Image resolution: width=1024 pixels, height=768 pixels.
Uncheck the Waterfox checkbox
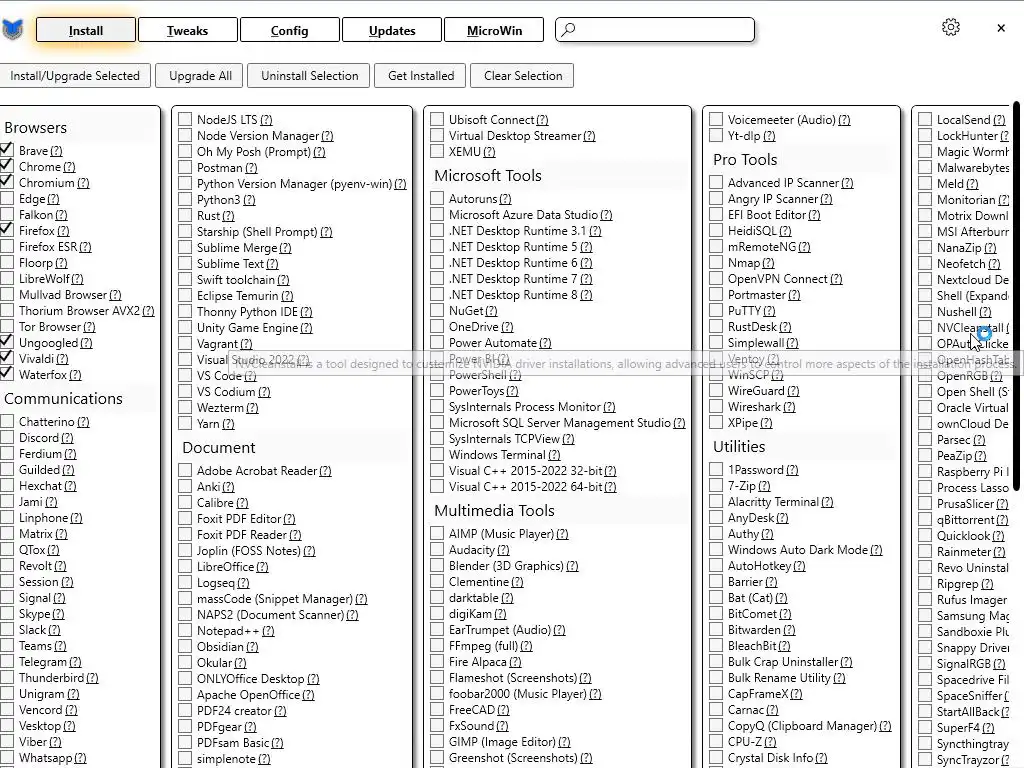coord(7,374)
